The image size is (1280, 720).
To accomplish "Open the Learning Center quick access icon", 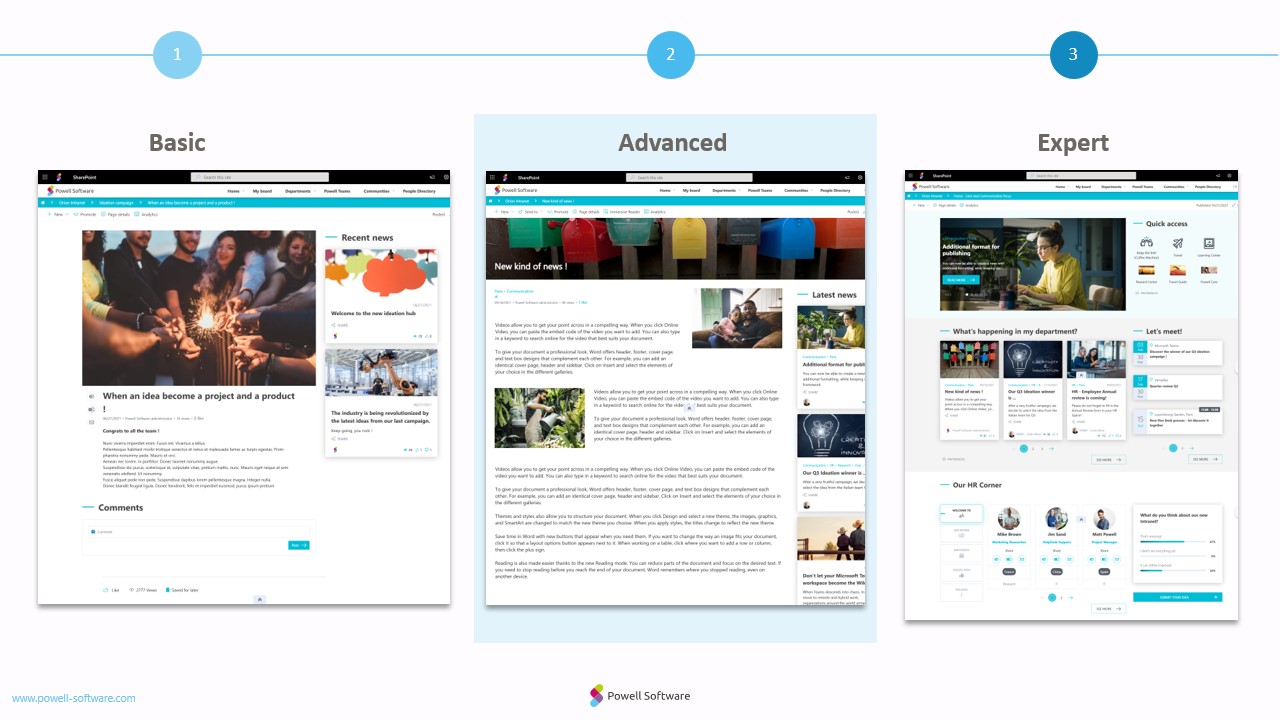I will [x=1208, y=243].
